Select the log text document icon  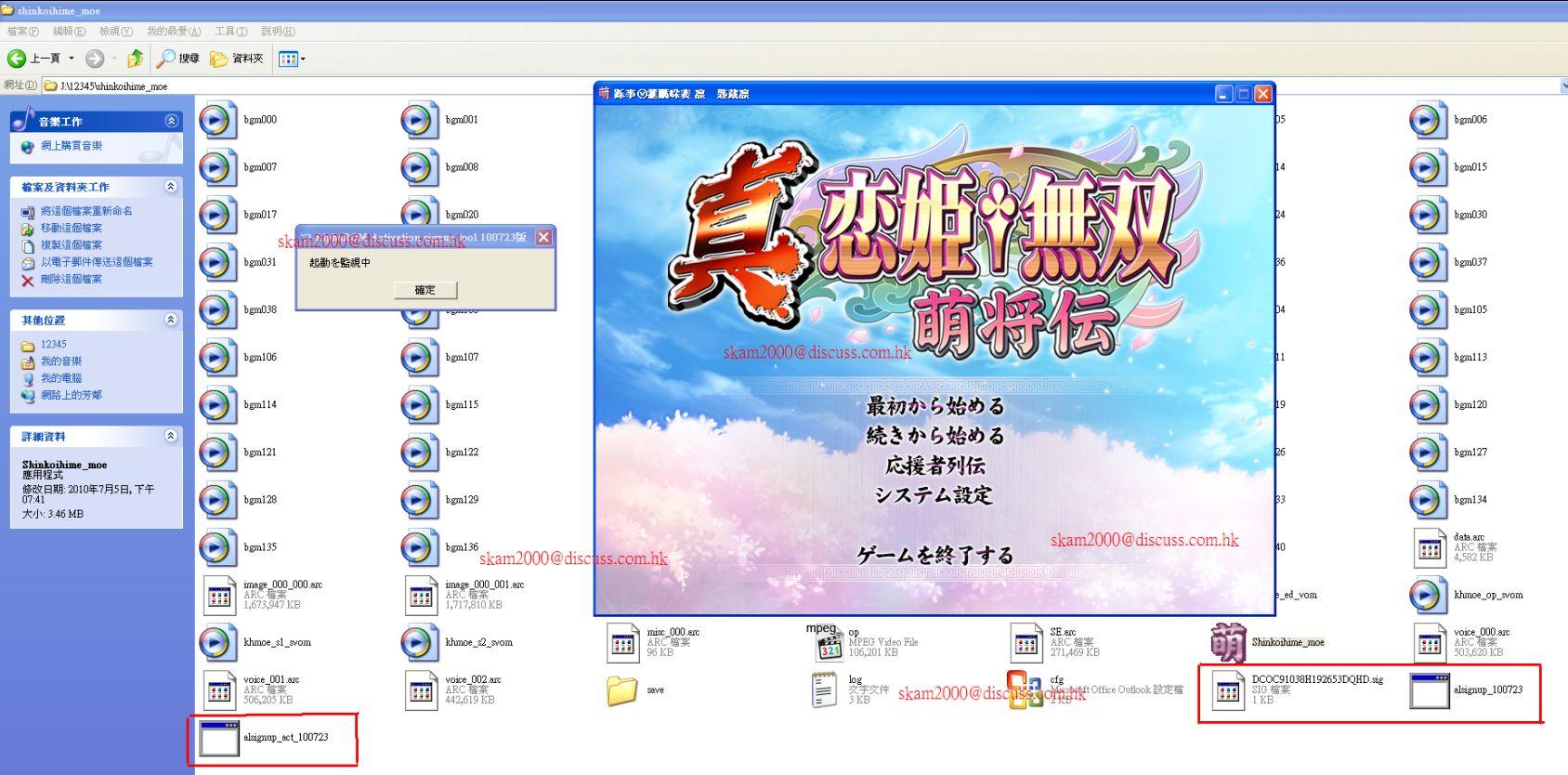pyautogui.click(x=824, y=690)
